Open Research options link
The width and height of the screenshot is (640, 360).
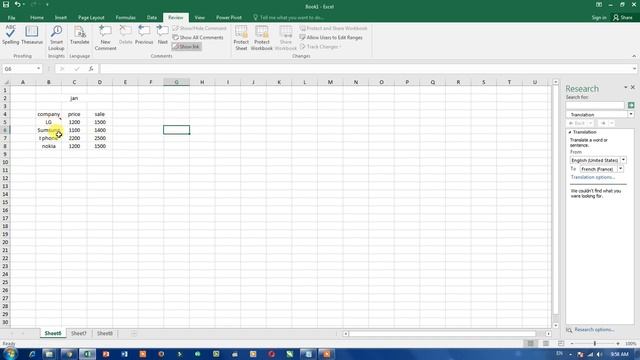click(x=594, y=329)
